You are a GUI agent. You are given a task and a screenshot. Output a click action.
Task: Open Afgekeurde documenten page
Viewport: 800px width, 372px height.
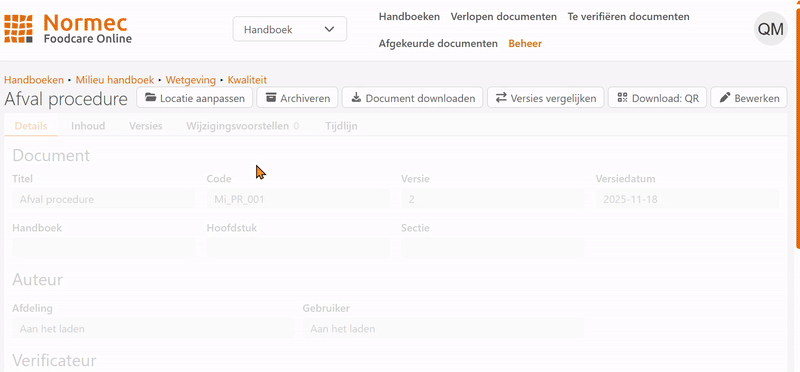pos(438,44)
